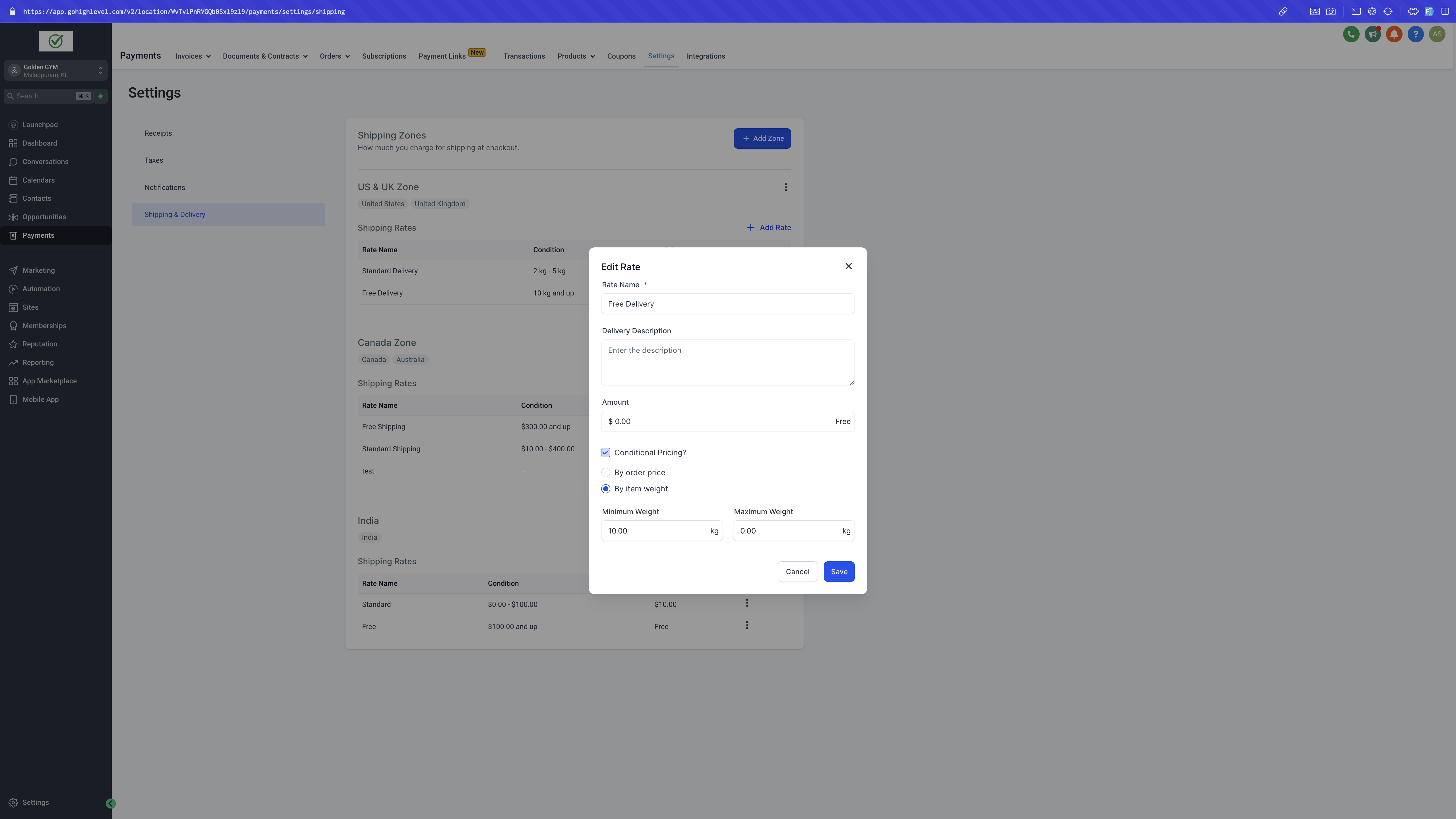The image size is (1456, 819).
Task: Open the Taxes settings section
Action: point(154,160)
